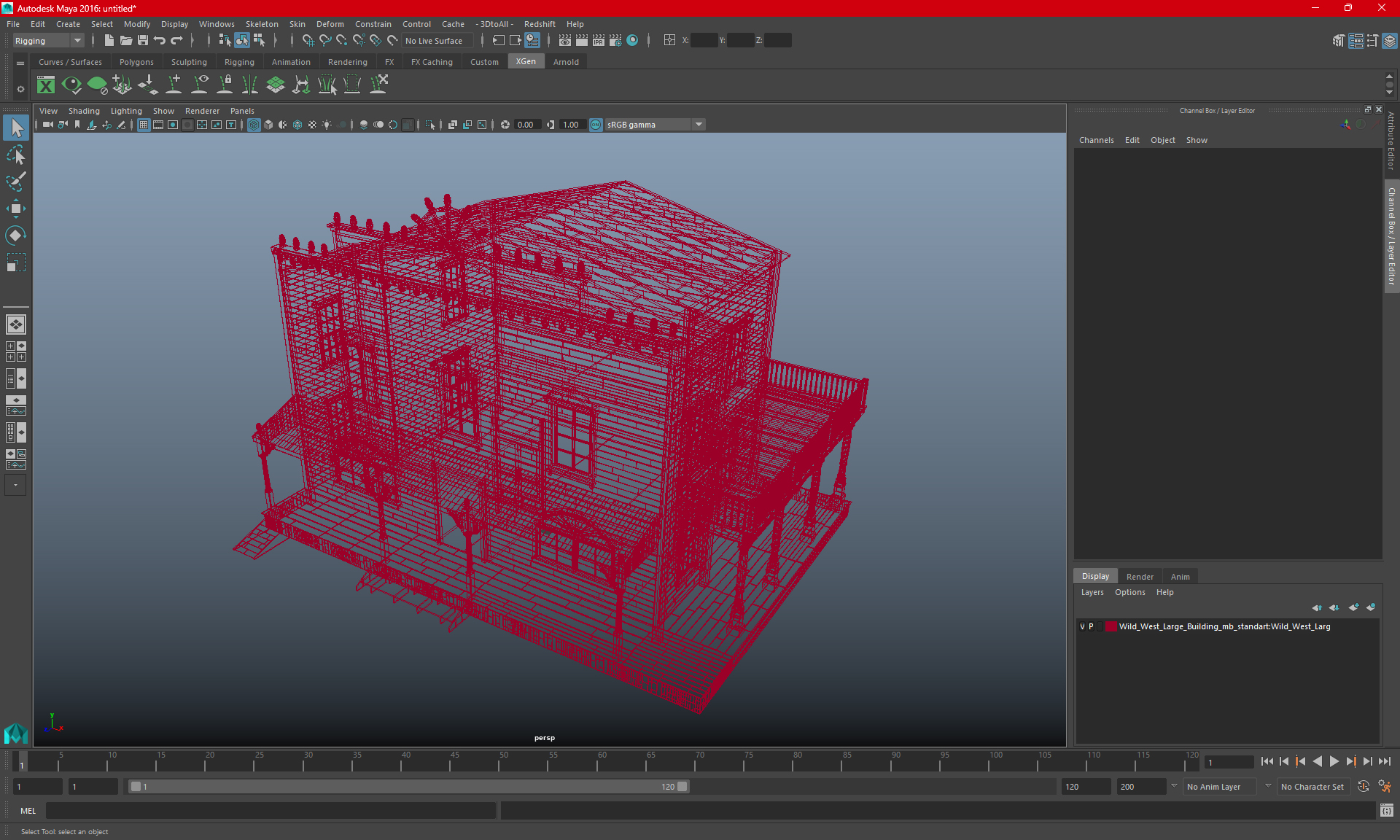Open the Windows menu

tap(217, 24)
